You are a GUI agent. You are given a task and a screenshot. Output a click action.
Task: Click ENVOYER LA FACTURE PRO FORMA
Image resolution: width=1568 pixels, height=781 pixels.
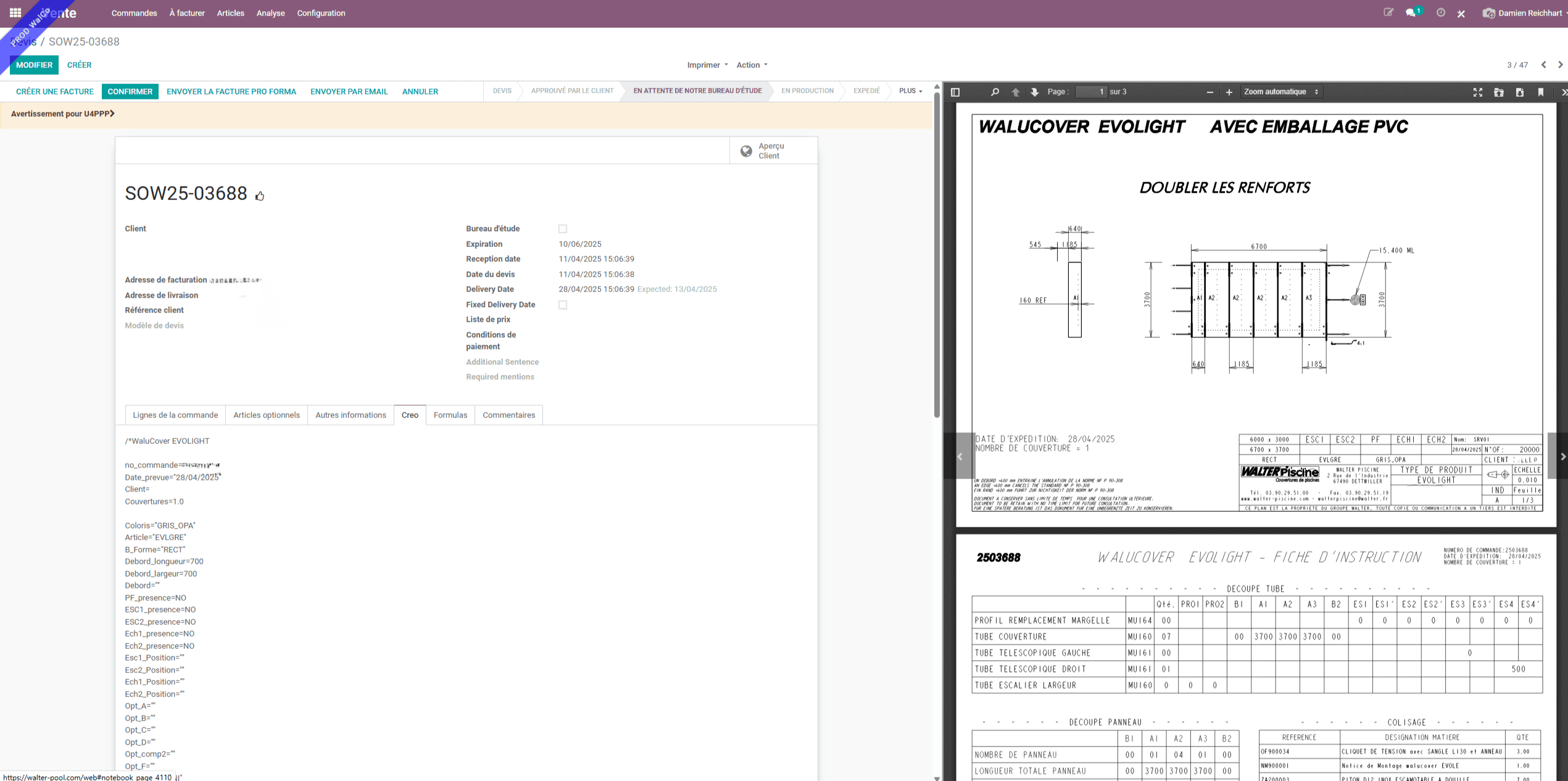(x=231, y=91)
